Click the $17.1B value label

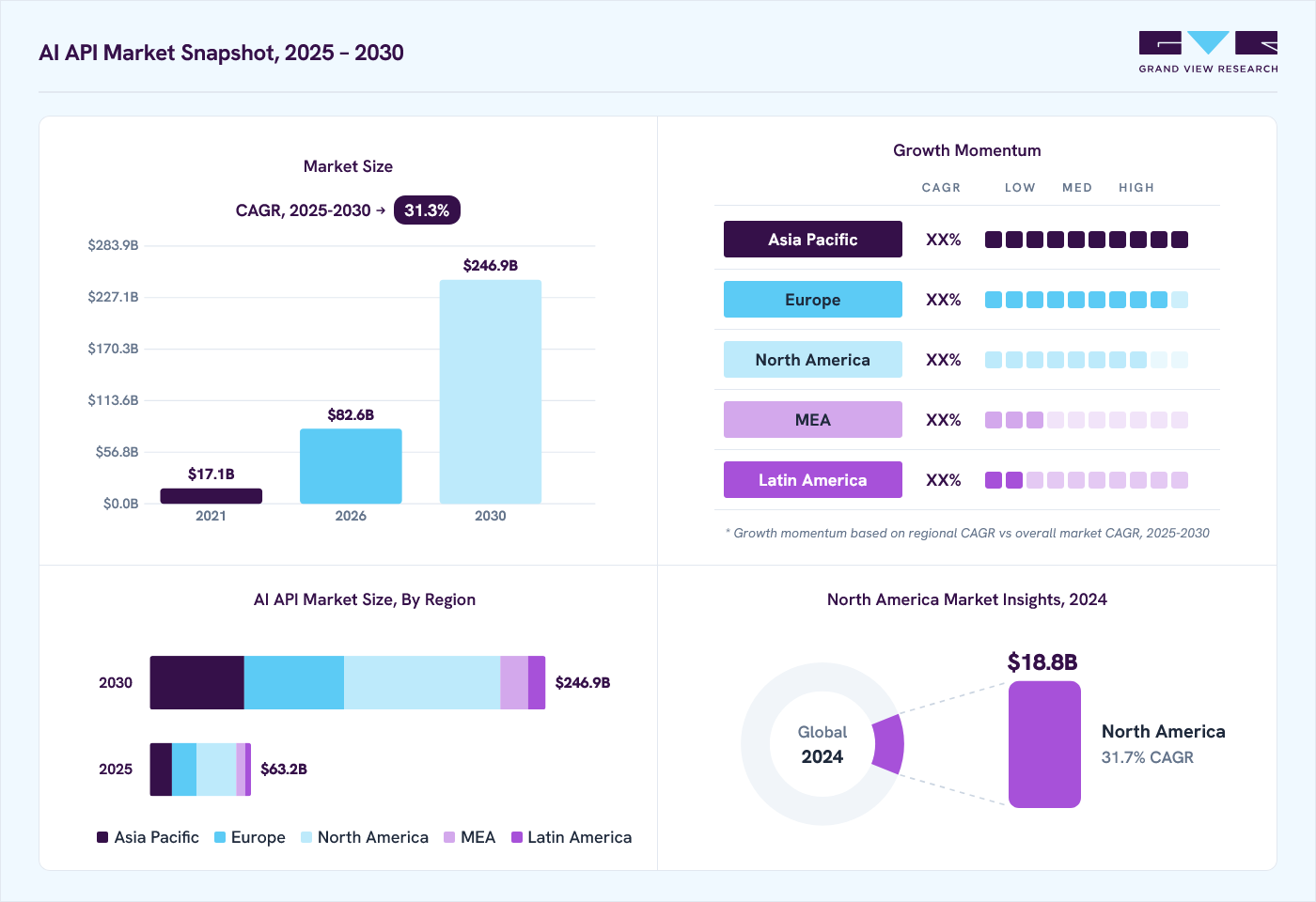coord(211,474)
